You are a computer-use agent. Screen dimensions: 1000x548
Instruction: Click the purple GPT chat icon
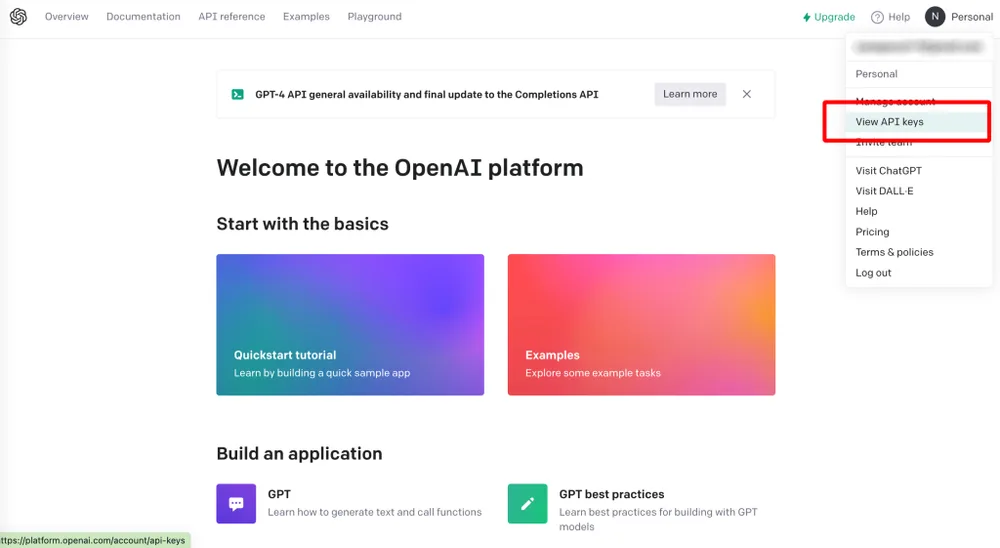(x=236, y=504)
